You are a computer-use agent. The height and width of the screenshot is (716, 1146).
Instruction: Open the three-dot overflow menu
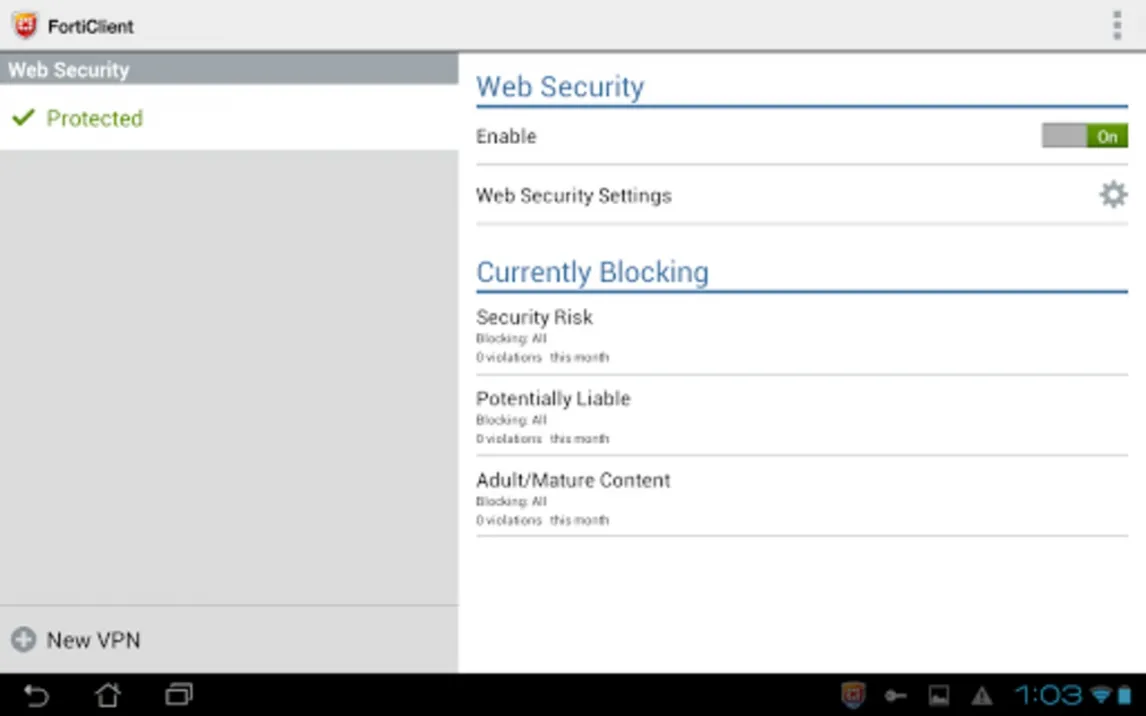[x=1116, y=26]
